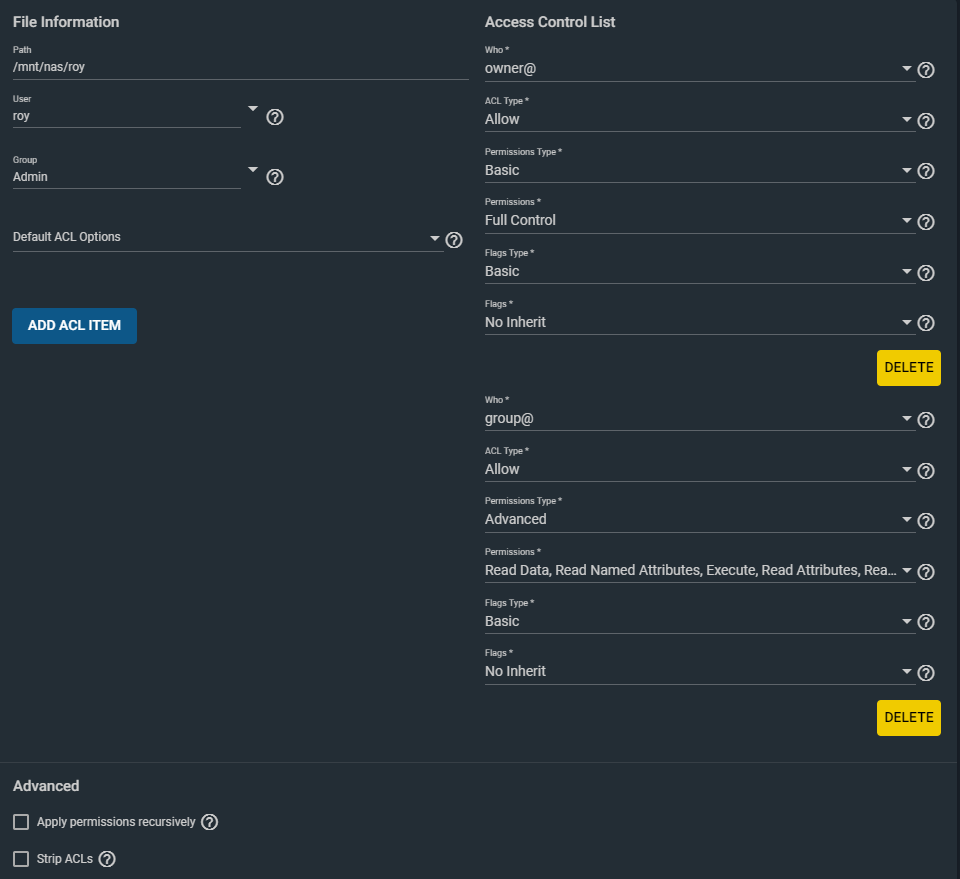Show help for group@ Flags Type Basic
Image resolution: width=960 pixels, height=879 pixels.
pos(926,622)
